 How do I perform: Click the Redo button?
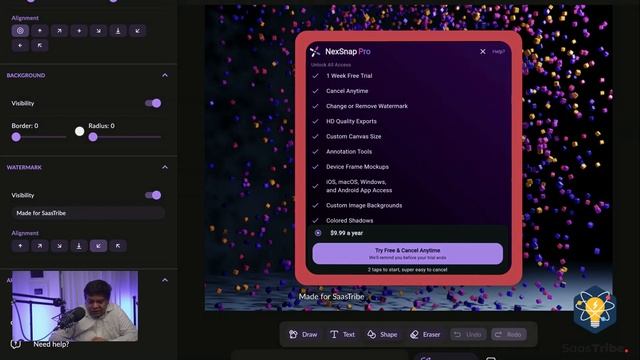tap(509, 334)
